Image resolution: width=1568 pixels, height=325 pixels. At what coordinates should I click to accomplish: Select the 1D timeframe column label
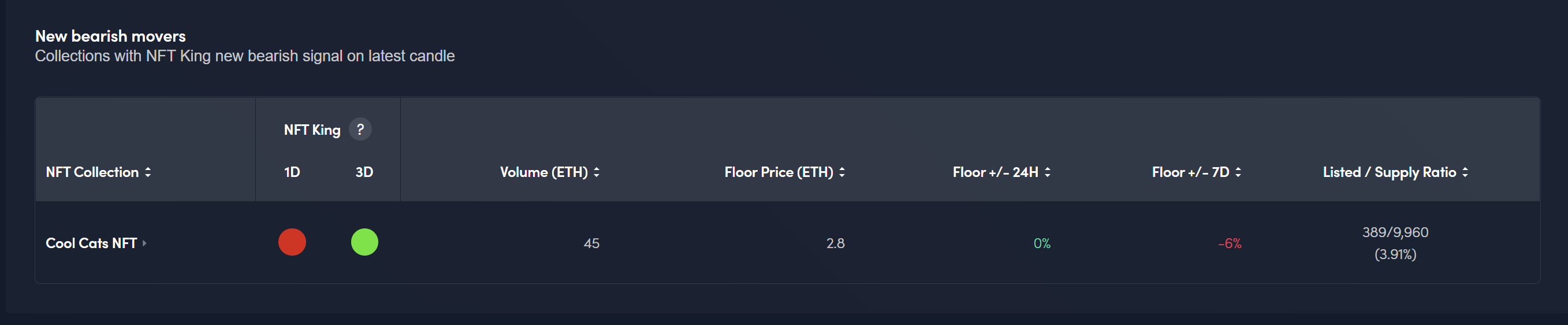[x=292, y=172]
